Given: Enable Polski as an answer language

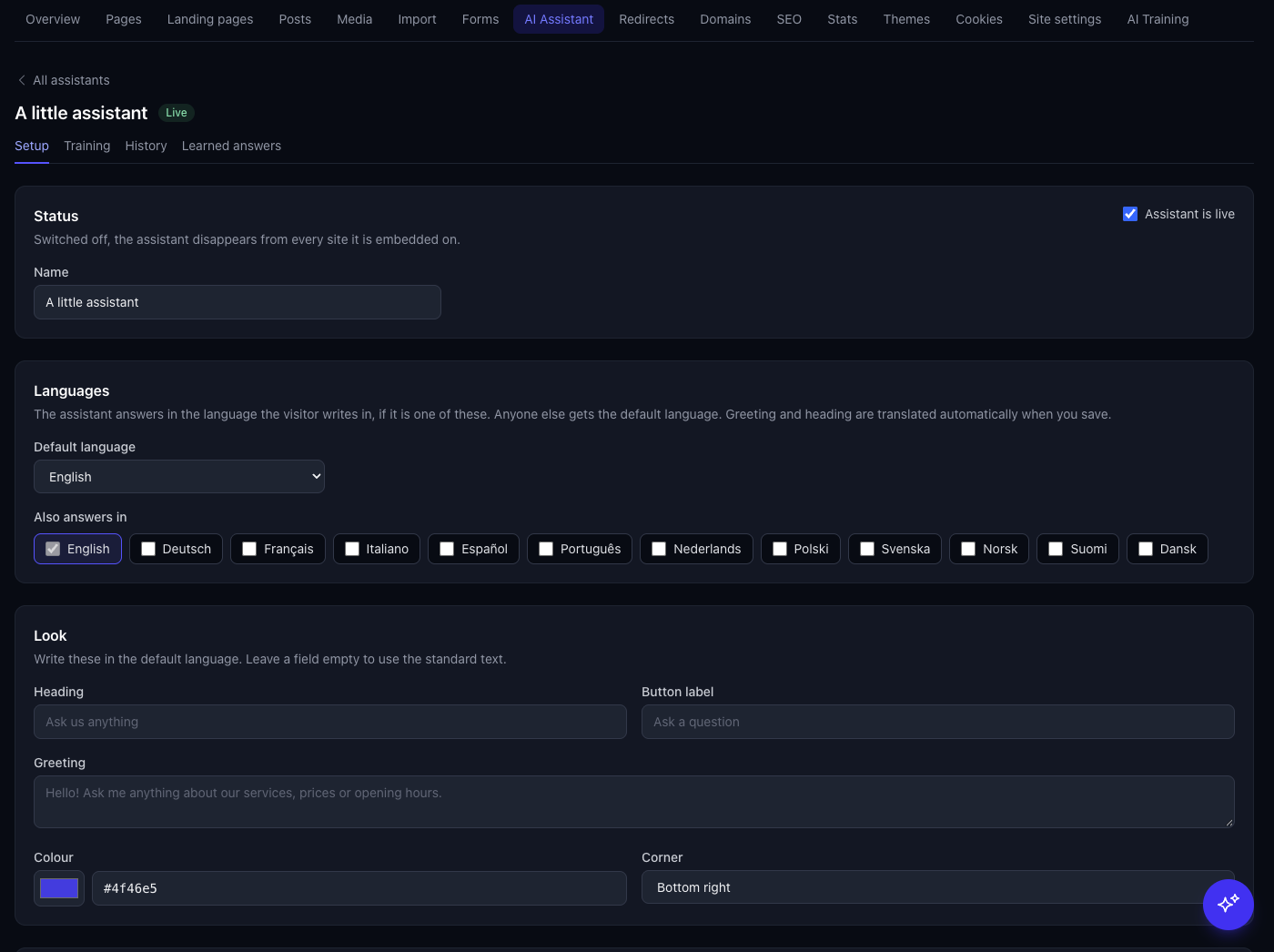Looking at the screenshot, I should [780, 549].
